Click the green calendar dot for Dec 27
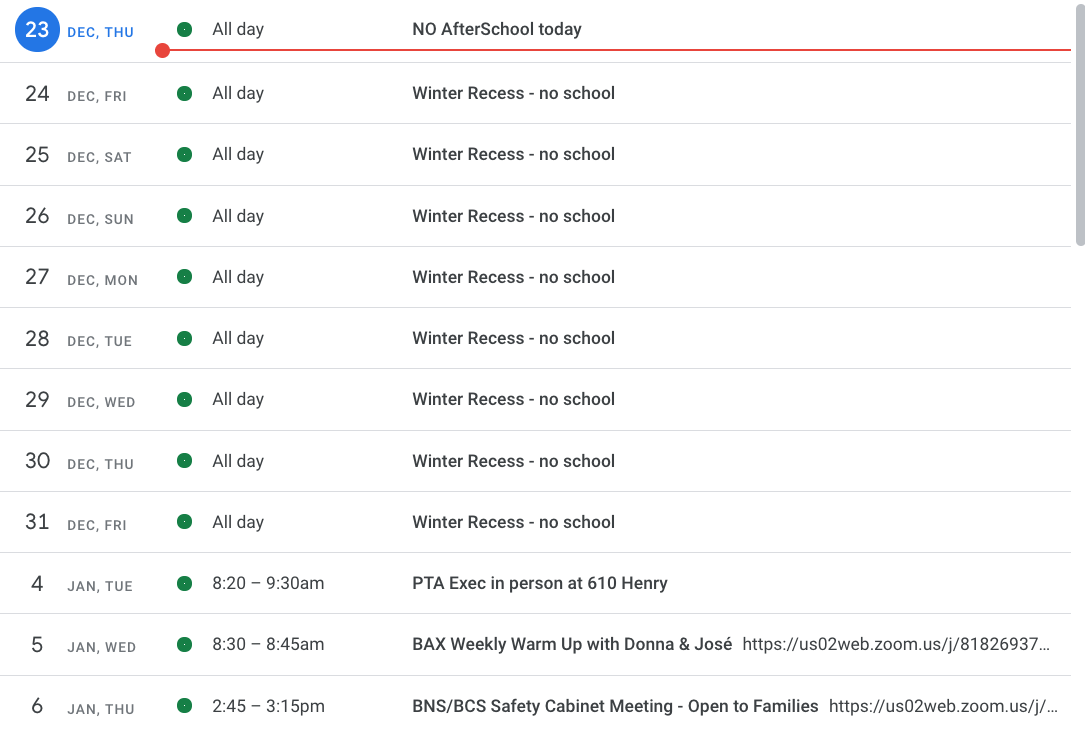The height and width of the screenshot is (729, 1085). [184, 277]
